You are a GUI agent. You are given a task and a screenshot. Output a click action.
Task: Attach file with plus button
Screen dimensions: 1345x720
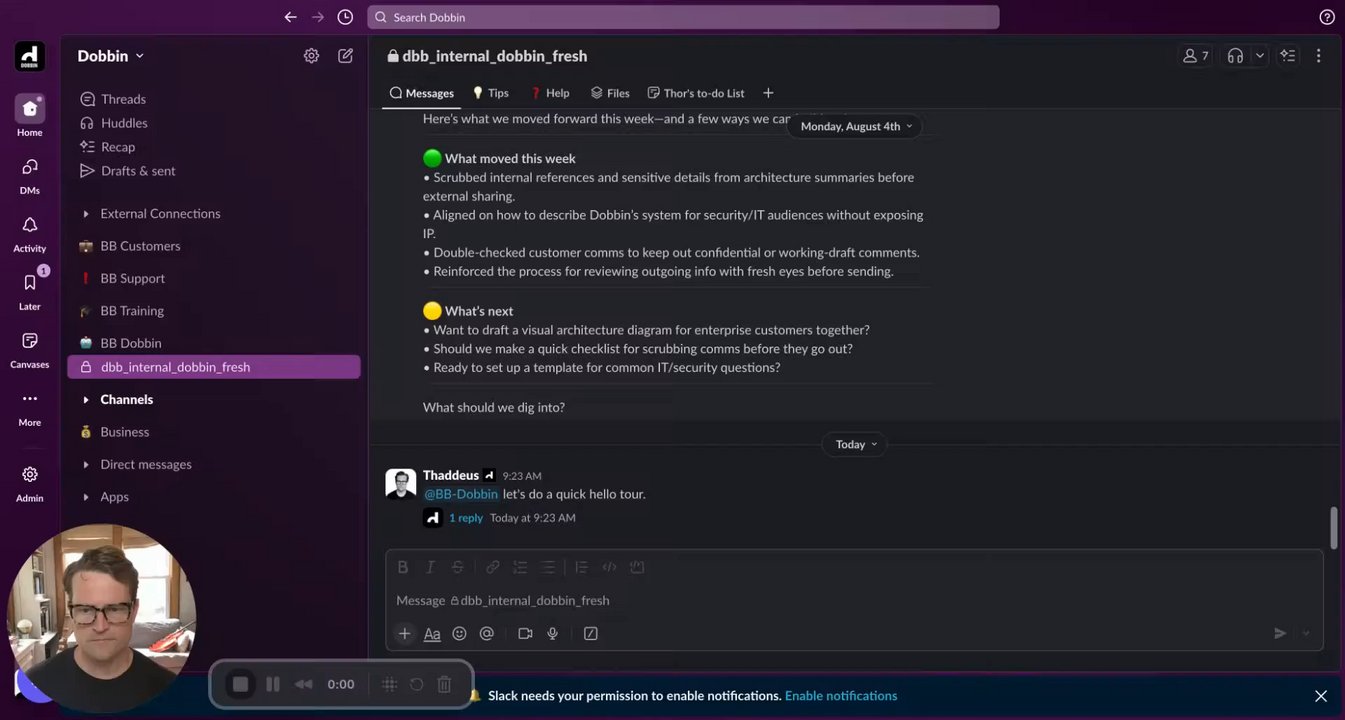pos(404,633)
